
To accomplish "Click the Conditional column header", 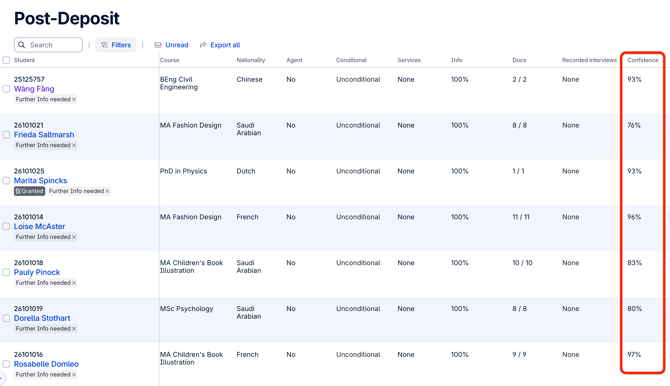I will (x=351, y=60).
